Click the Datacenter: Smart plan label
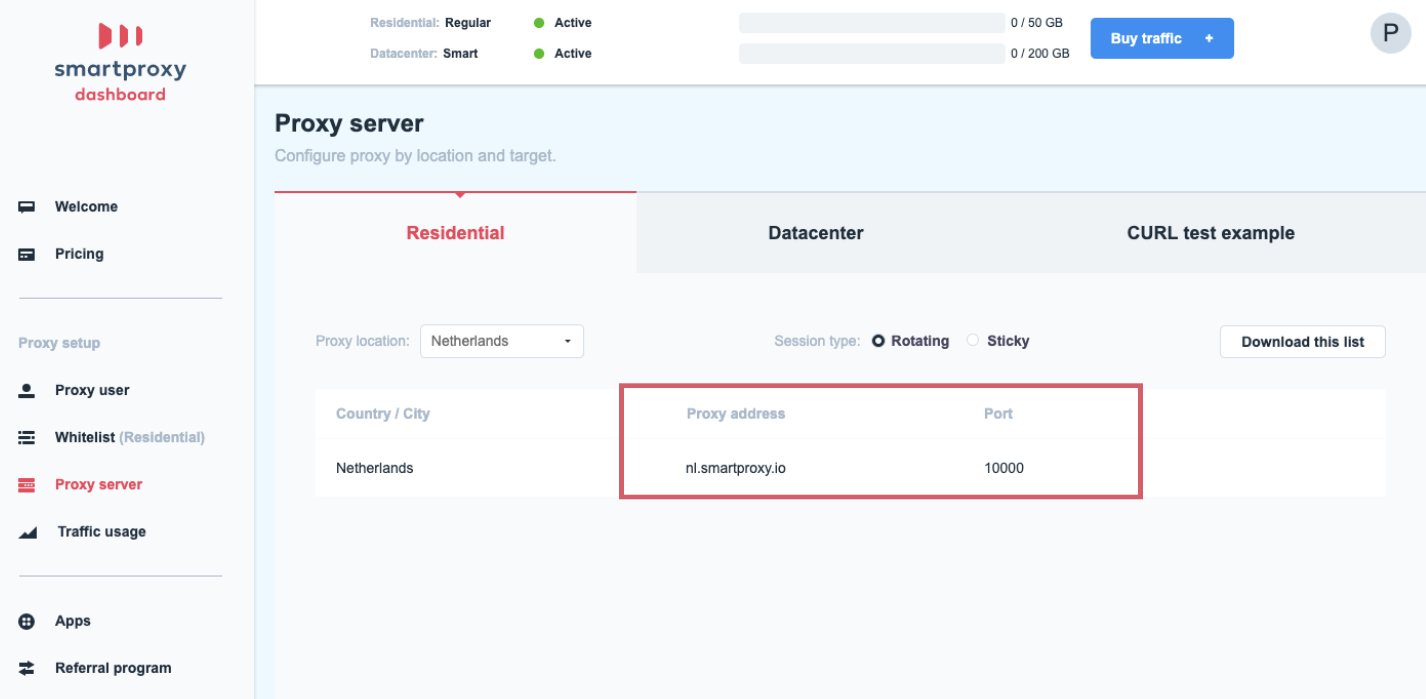Image resolution: width=1426 pixels, height=699 pixels. 424,54
